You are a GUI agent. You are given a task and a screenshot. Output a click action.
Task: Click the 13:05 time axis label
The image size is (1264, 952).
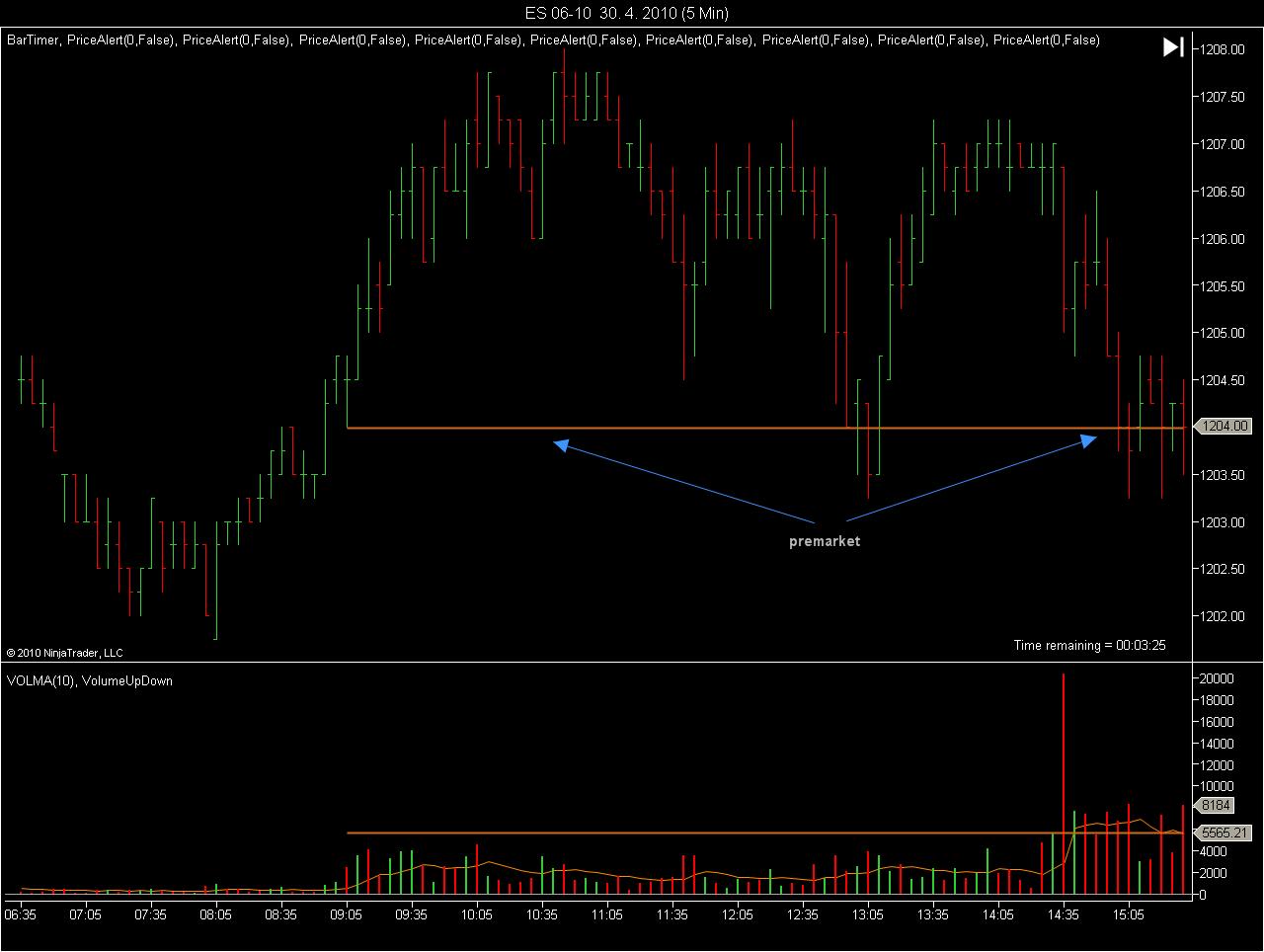pyautogui.click(x=868, y=915)
